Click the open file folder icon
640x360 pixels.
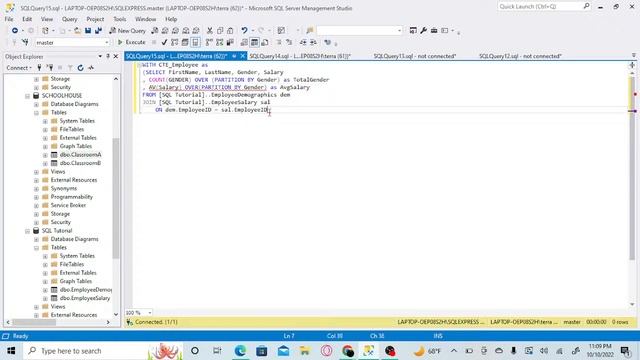coord(77,31)
